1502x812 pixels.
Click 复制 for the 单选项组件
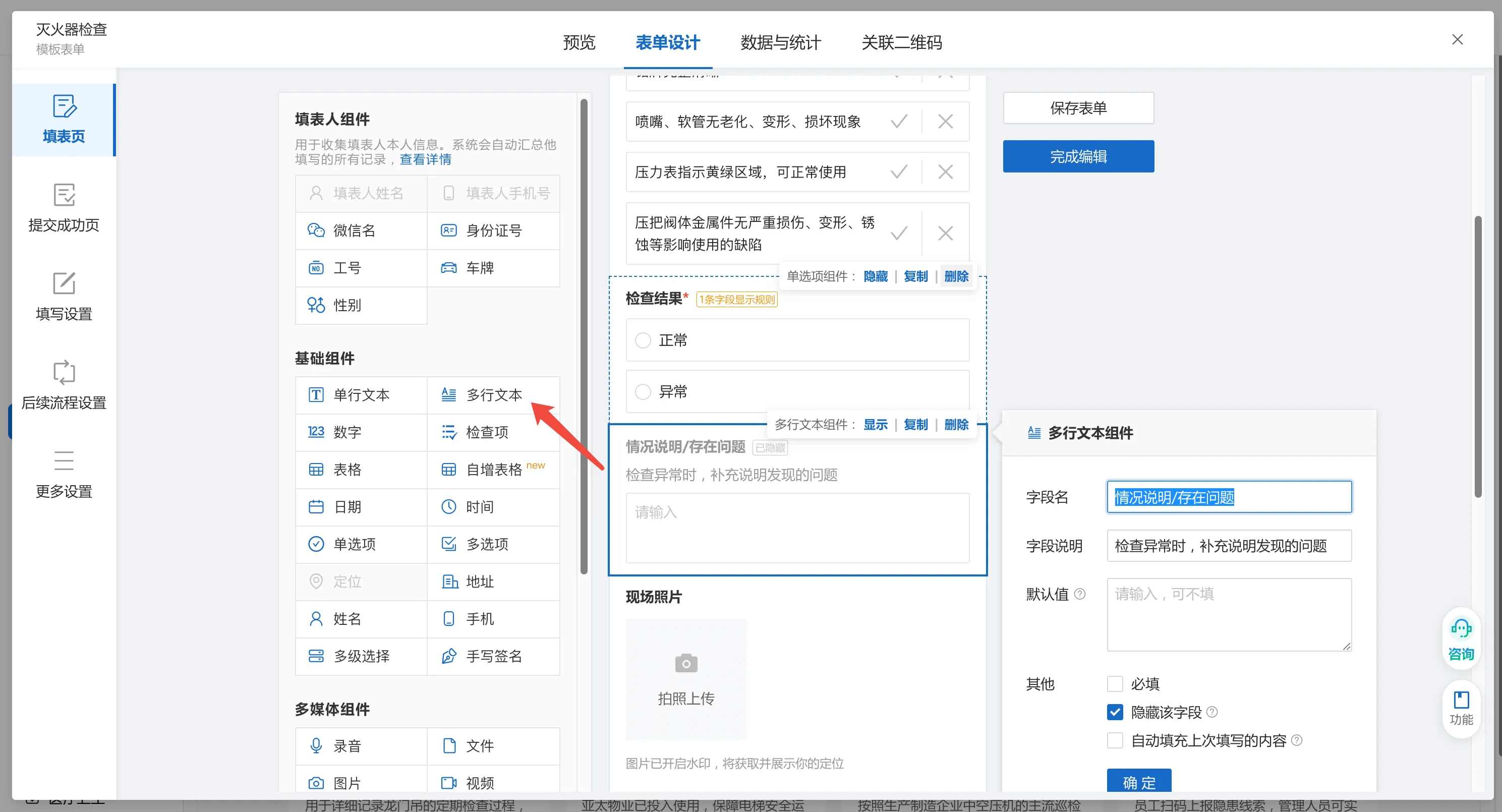coord(915,276)
